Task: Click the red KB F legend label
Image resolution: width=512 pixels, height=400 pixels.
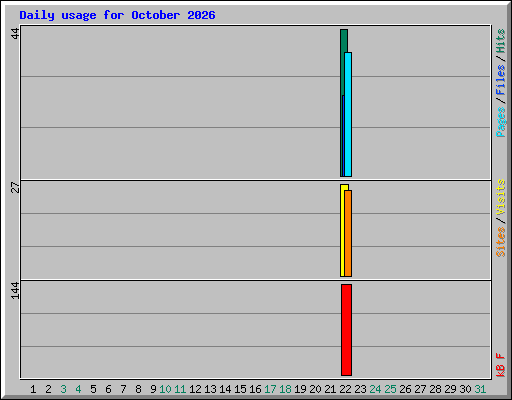Action: (x=501, y=365)
